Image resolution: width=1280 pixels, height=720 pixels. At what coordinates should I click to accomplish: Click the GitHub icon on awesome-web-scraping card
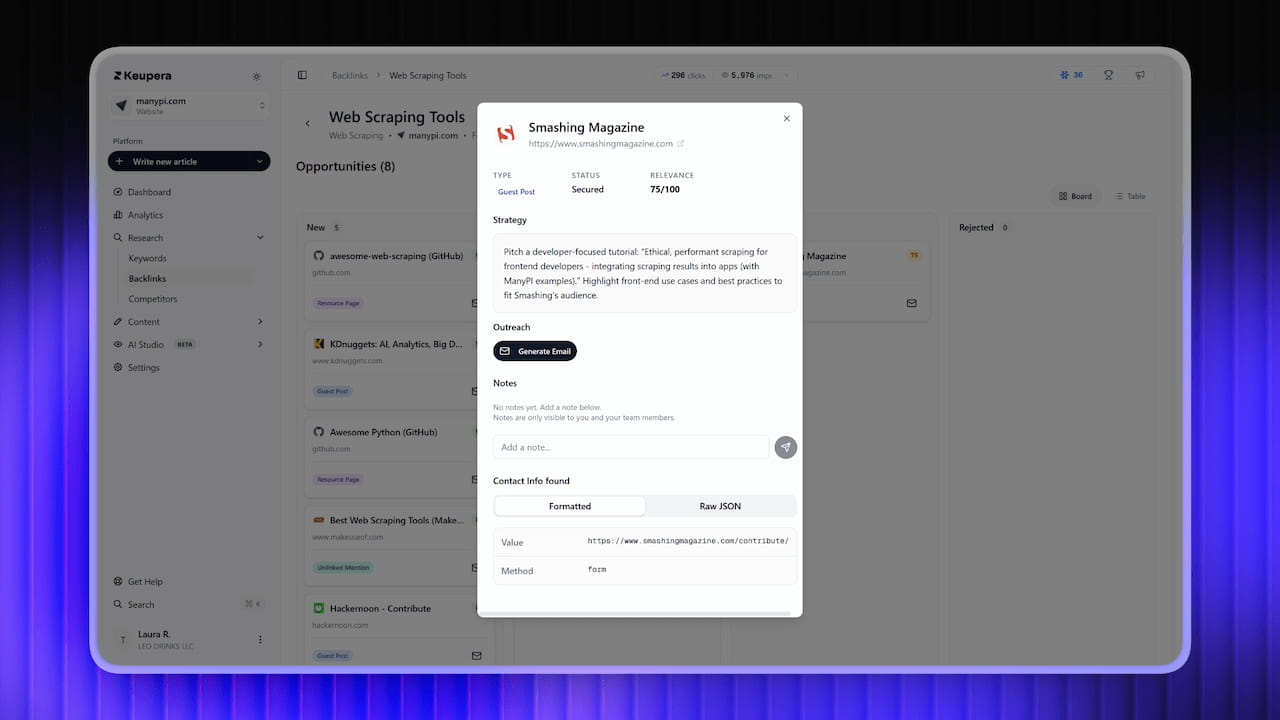pyautogui.click(x=319, y=256)
